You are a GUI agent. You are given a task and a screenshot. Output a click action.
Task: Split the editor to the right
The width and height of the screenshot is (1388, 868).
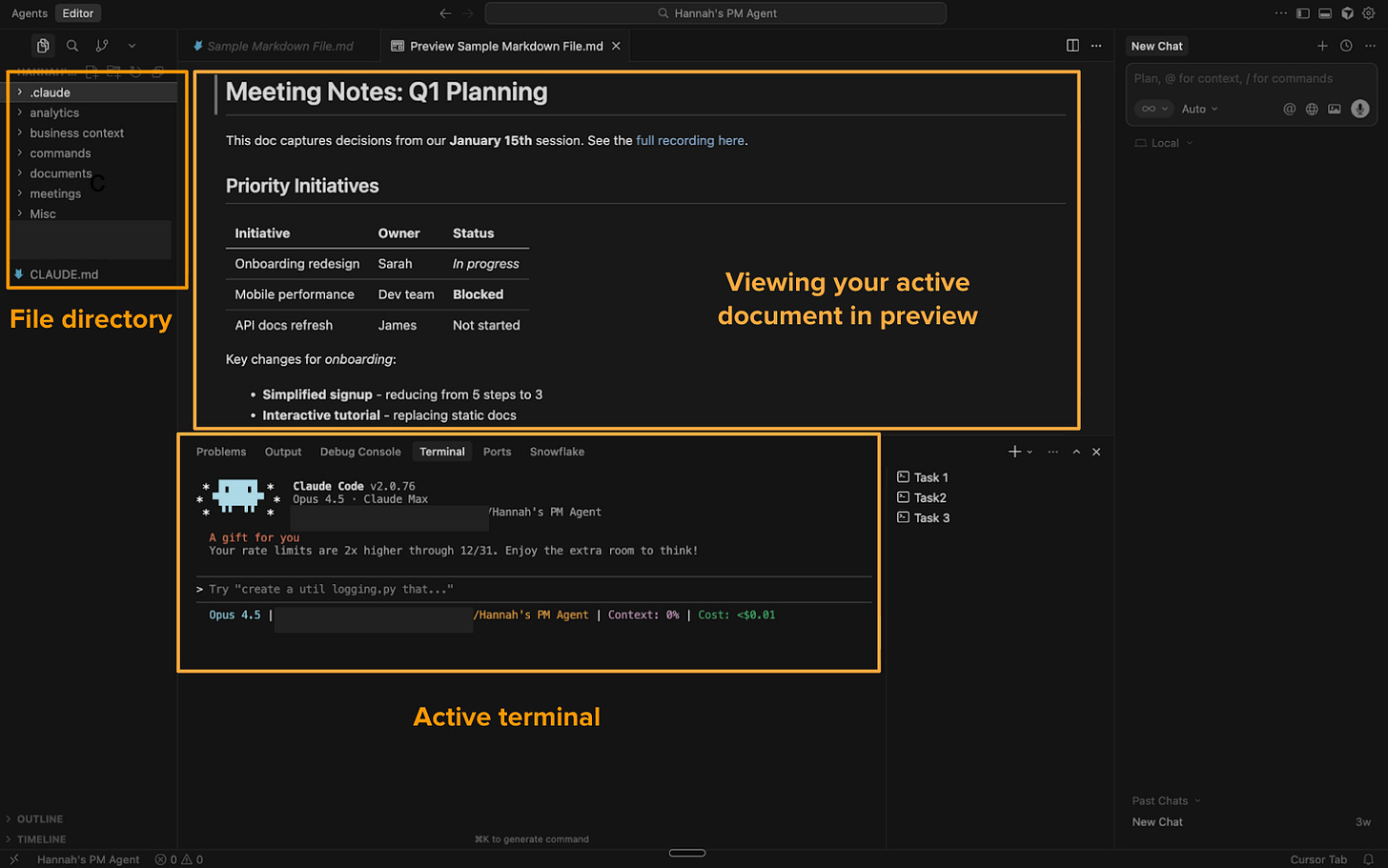(x=1072, y=46)
